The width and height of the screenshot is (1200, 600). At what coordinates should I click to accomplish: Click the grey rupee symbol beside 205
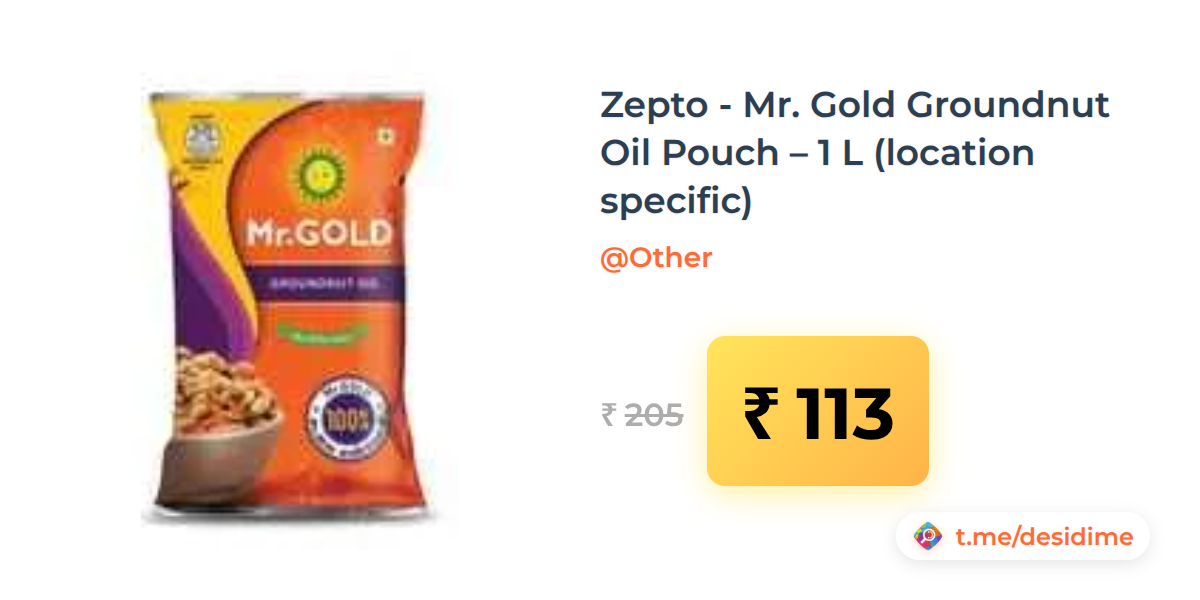click(x=608, y=414)
